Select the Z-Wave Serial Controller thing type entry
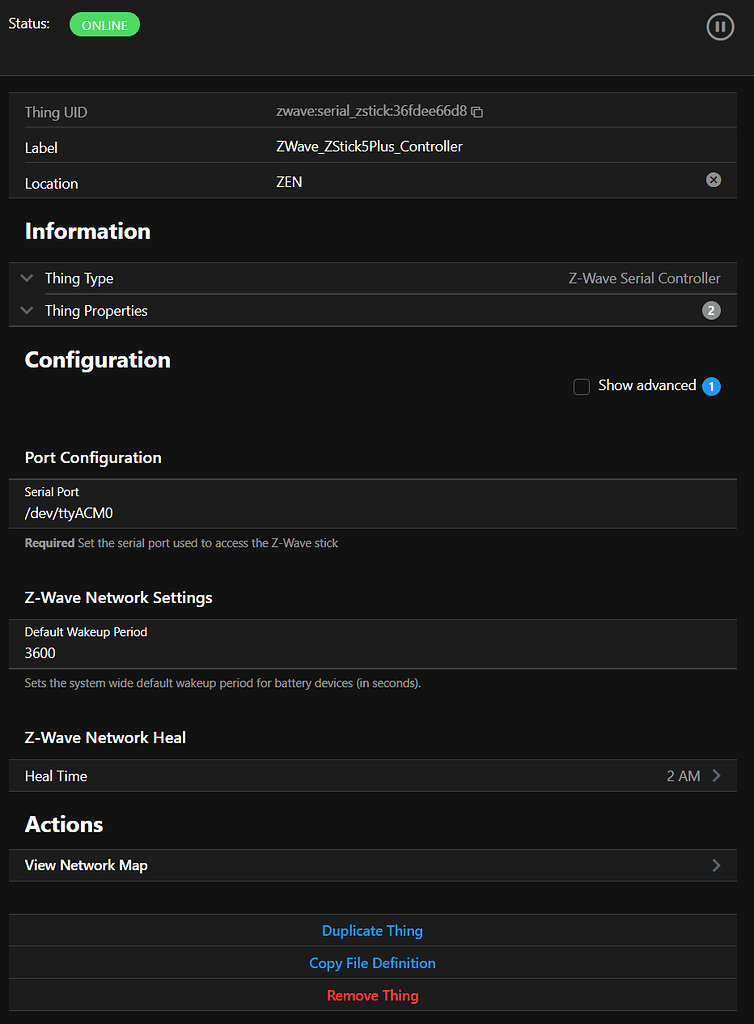Image resolution: width=754 pixels, height=1024 pixels. tap(644, 278)
